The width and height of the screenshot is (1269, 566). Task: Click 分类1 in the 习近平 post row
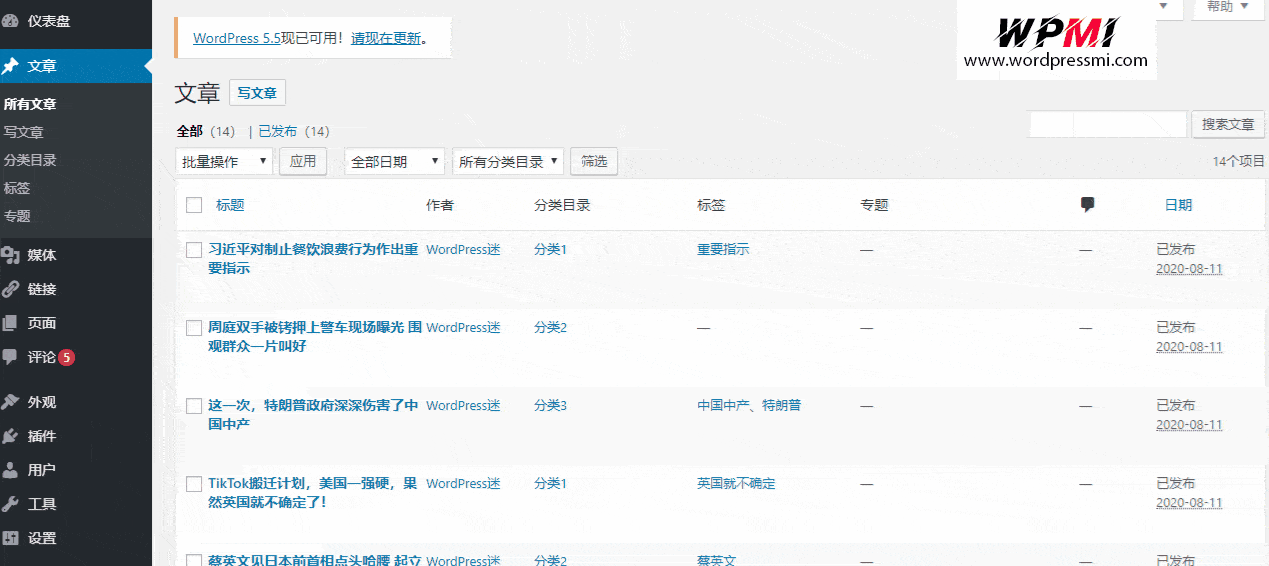tap(550, 250)
